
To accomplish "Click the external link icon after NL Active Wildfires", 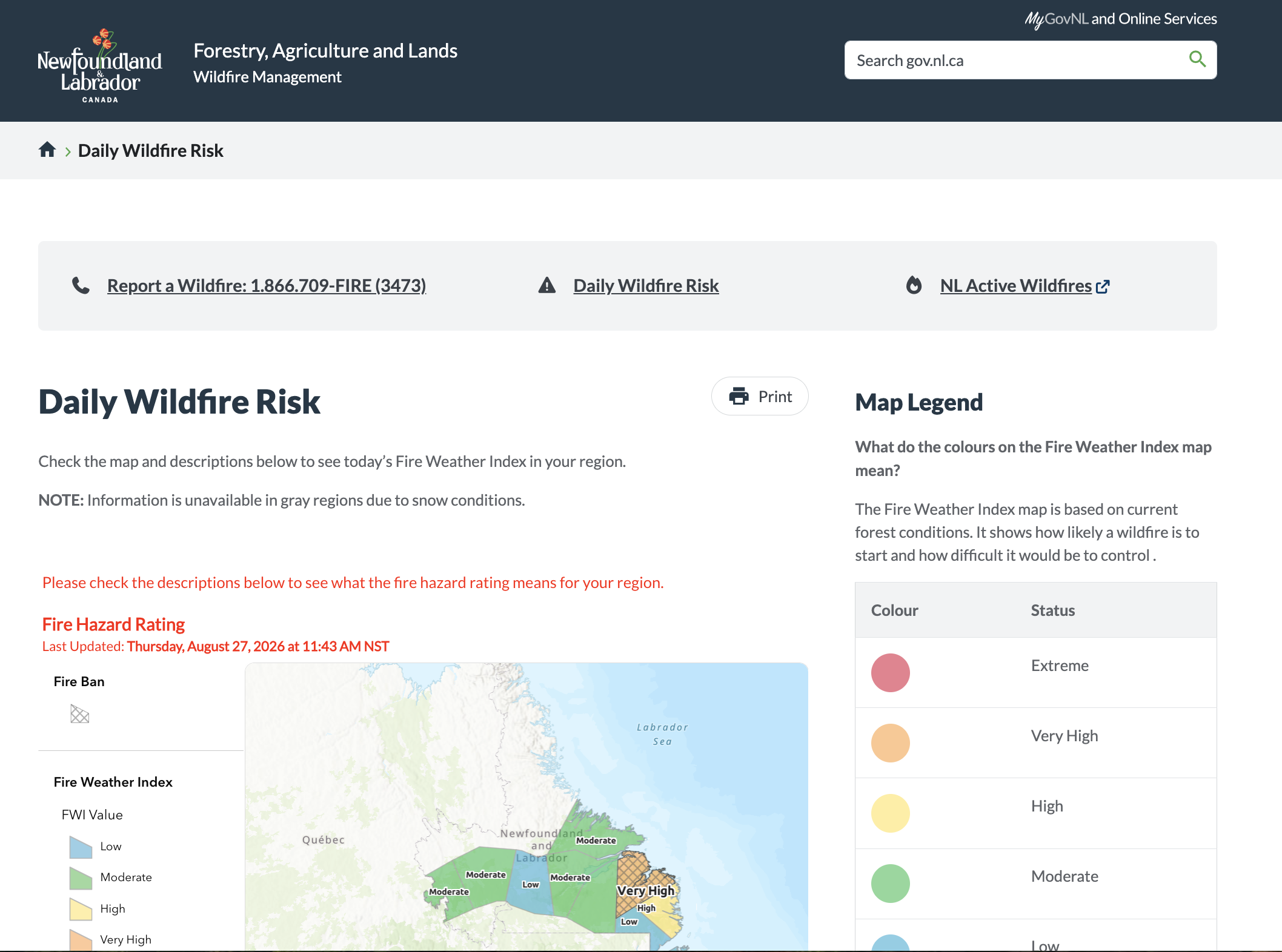I will coord(1103,286).
